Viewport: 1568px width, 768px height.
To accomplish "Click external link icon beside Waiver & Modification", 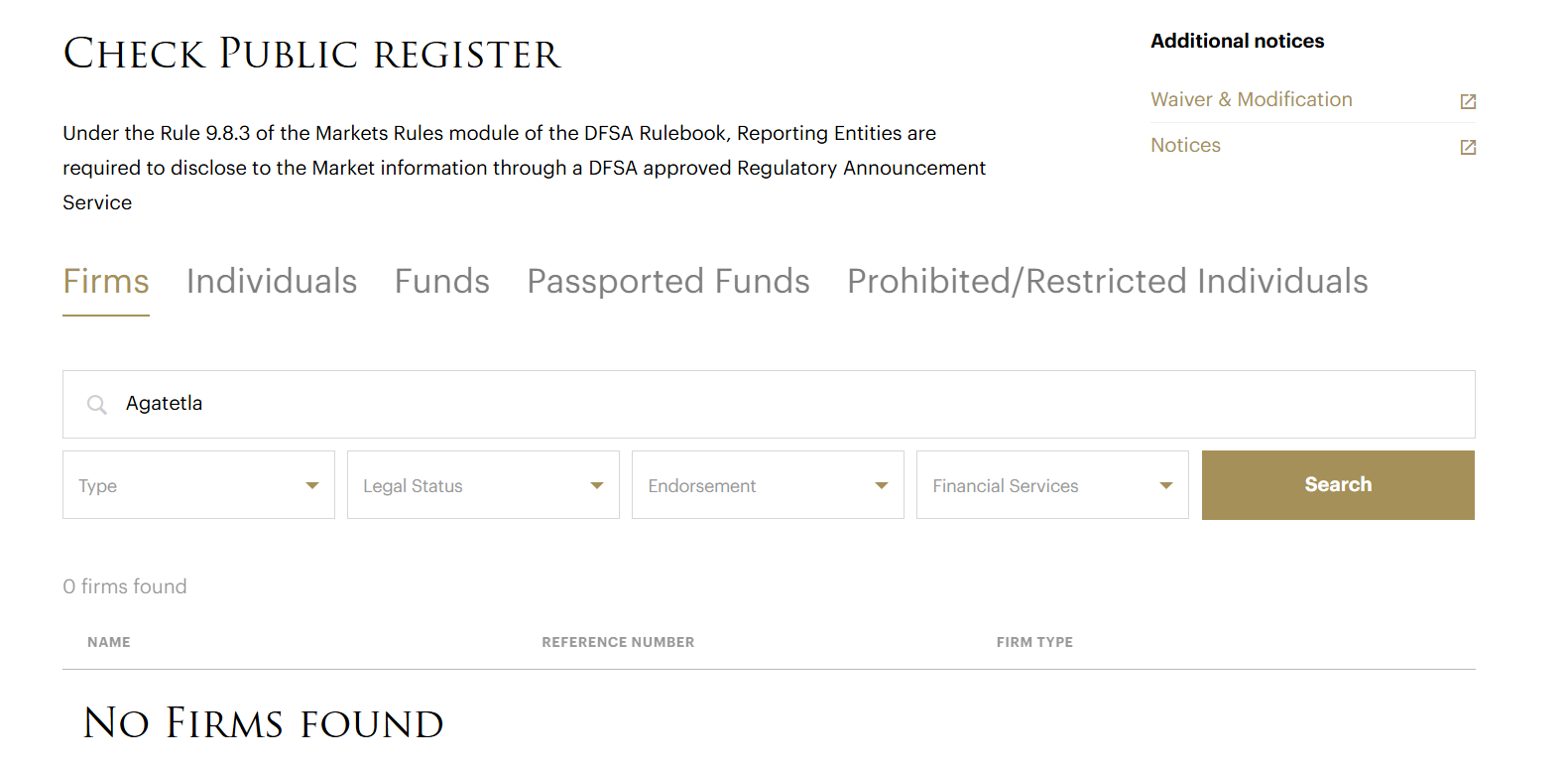I will pyautogui.click(x=1468, y=101).
